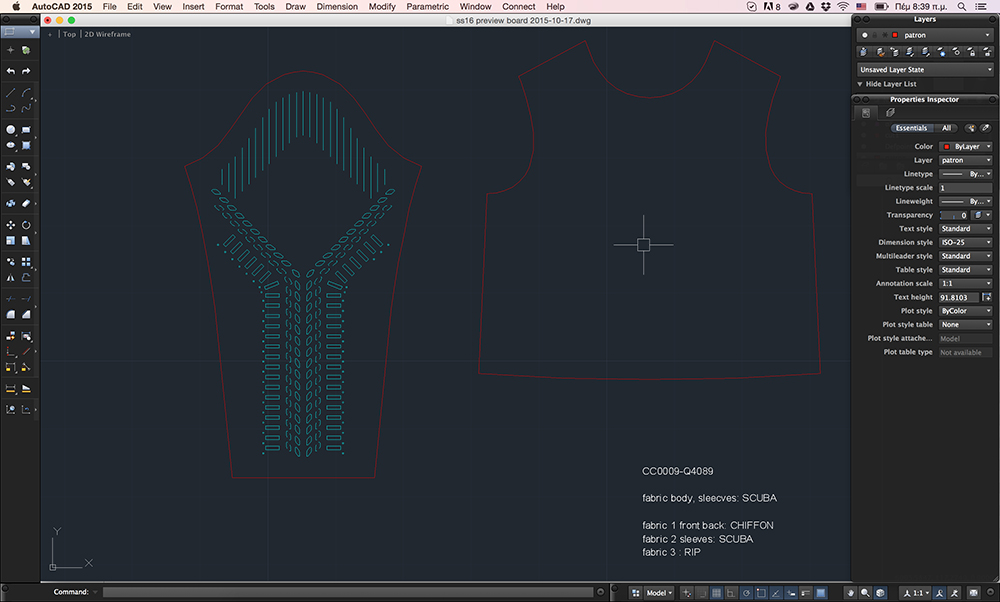Select the Move tool
Image resolution: width=1000 pixels, height=602 pixels.
pyautogui.click(x=10, y=225)
